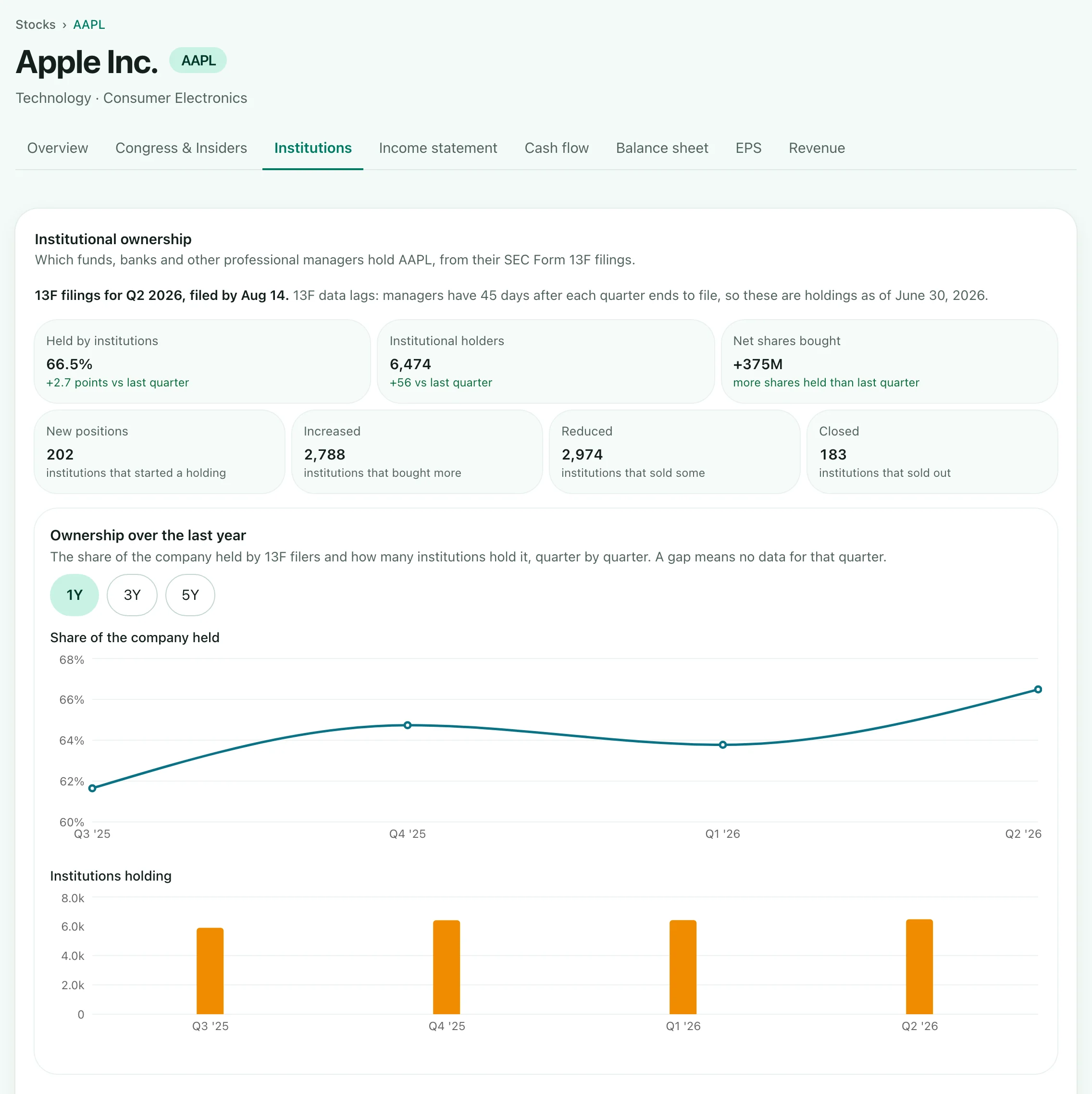The height and width of the screenshot is (1094, 1092).
Task: Click the Q4 '25 institutions bar
Action: 447,967
